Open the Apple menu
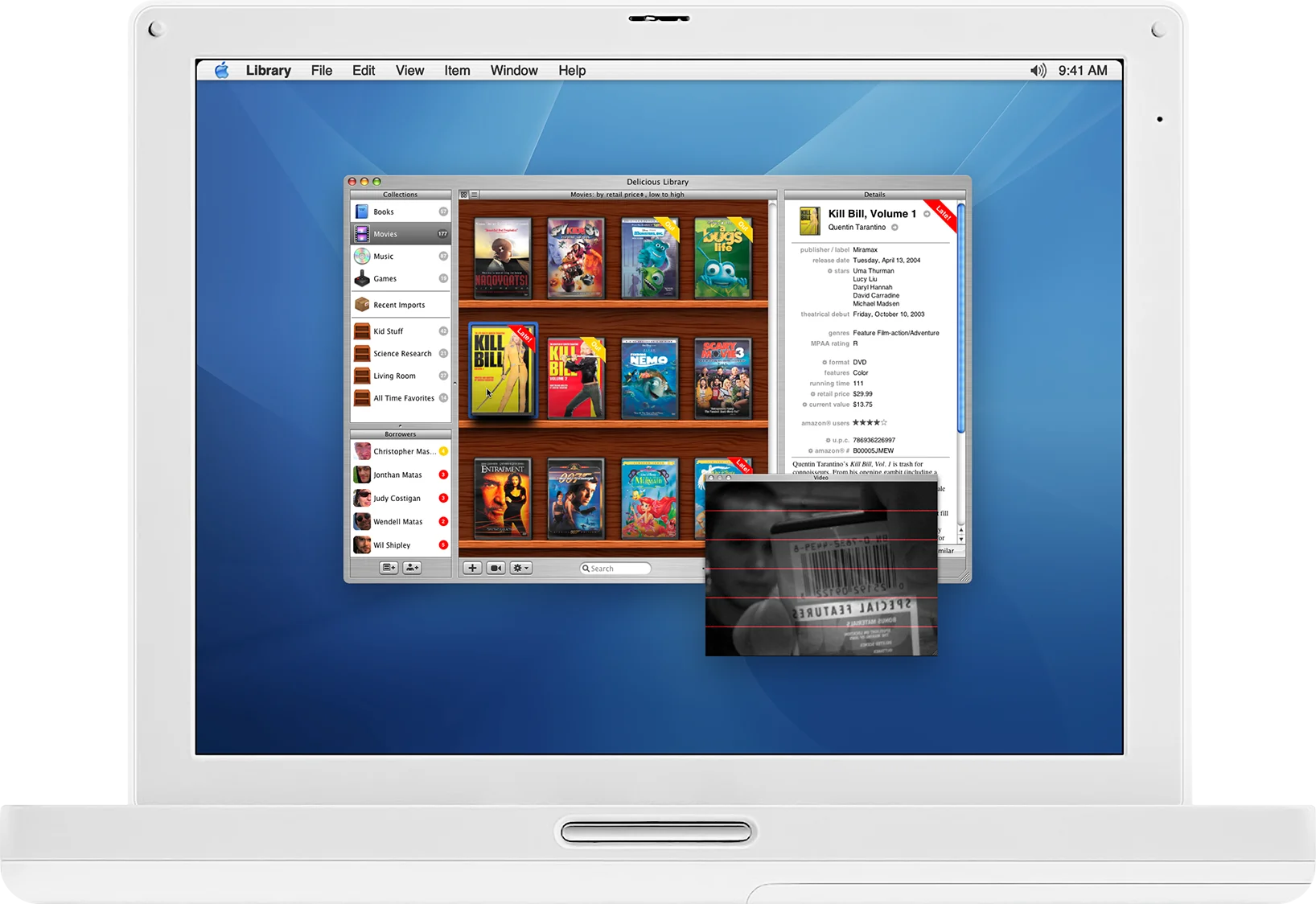The height and width of the screenshot is (904, 1316). click(222, 71)
